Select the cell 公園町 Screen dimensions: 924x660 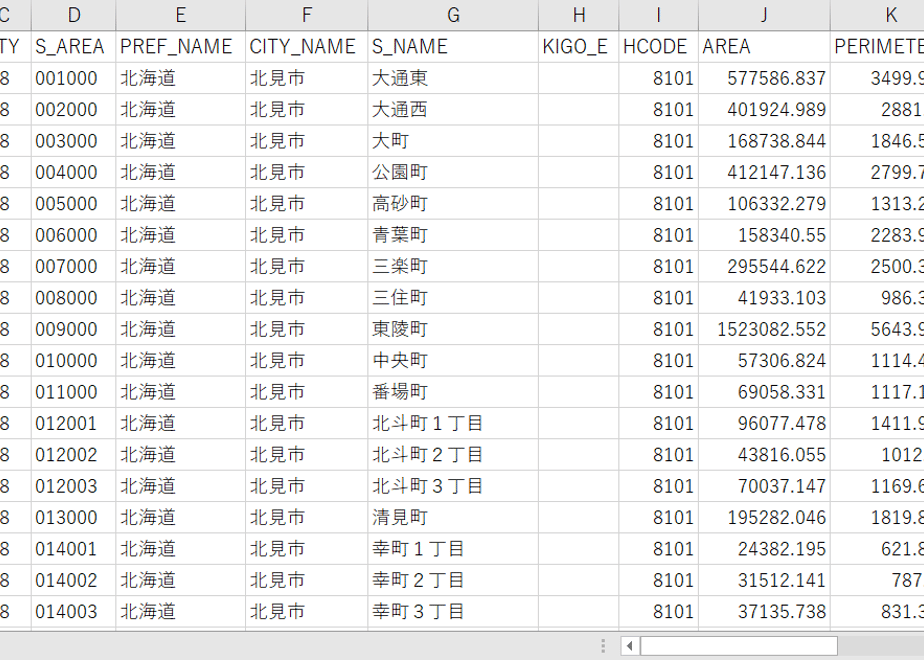[453, 172]
